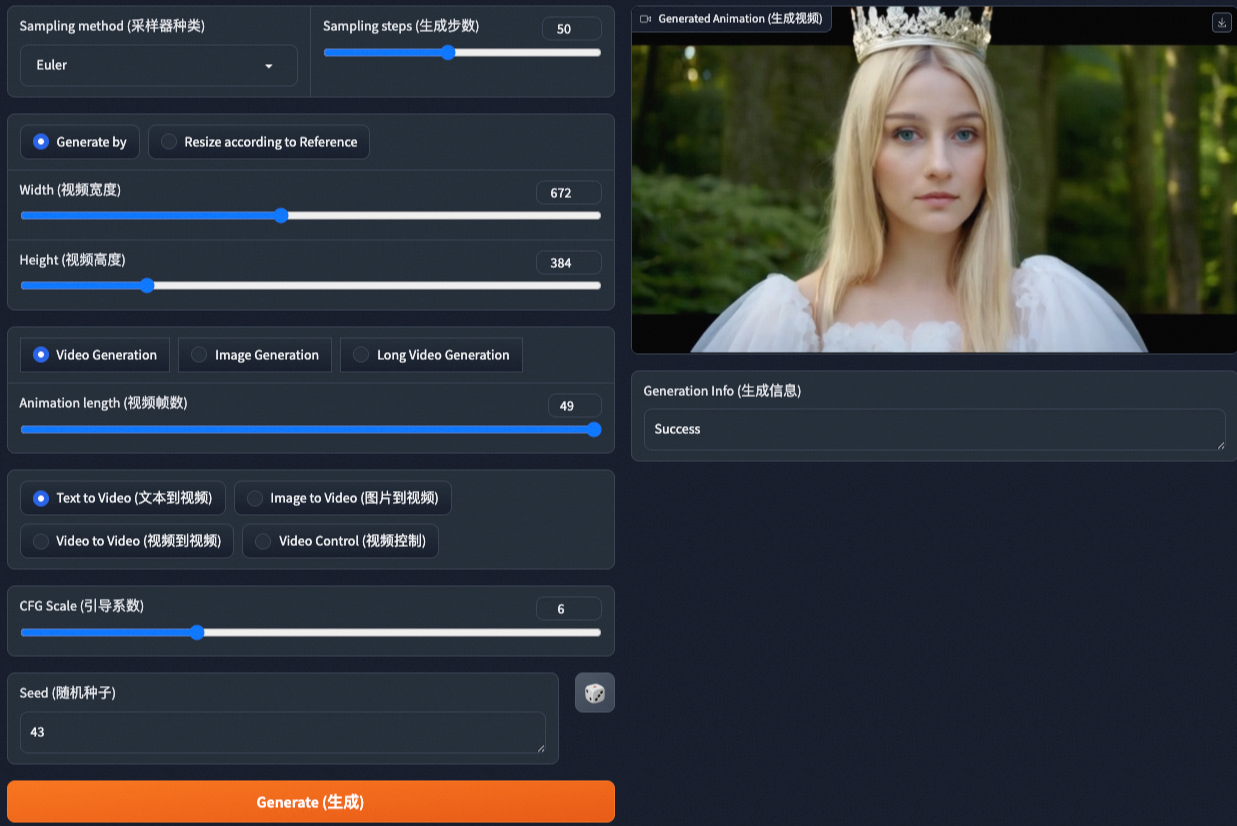Viewport: 1237px width, 826px height.
Task: Select Resize according to Reference option
Action: coord(259,142)
